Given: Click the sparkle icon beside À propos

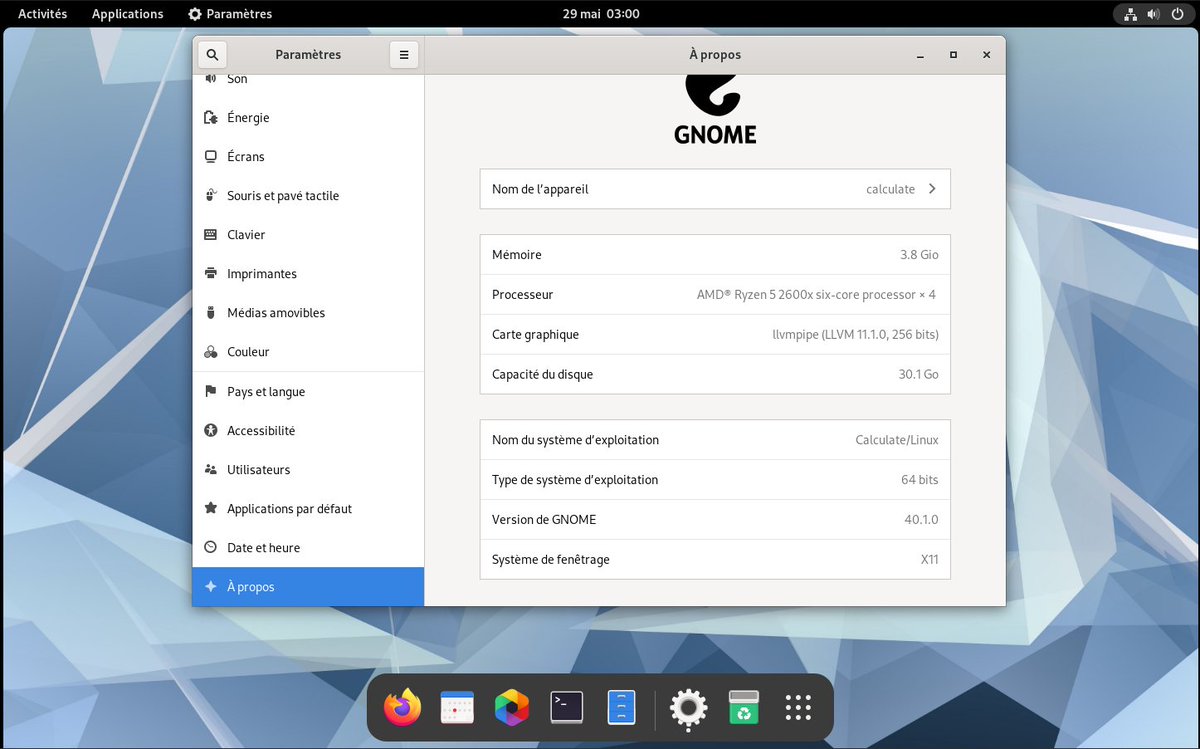Looking at the screenshot, I should [210, 587].
